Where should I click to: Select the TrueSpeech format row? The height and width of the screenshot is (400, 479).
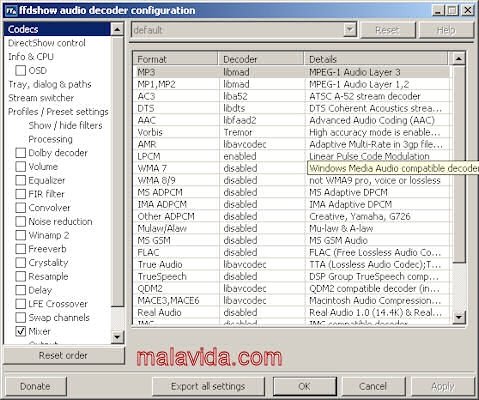(291, 276)
